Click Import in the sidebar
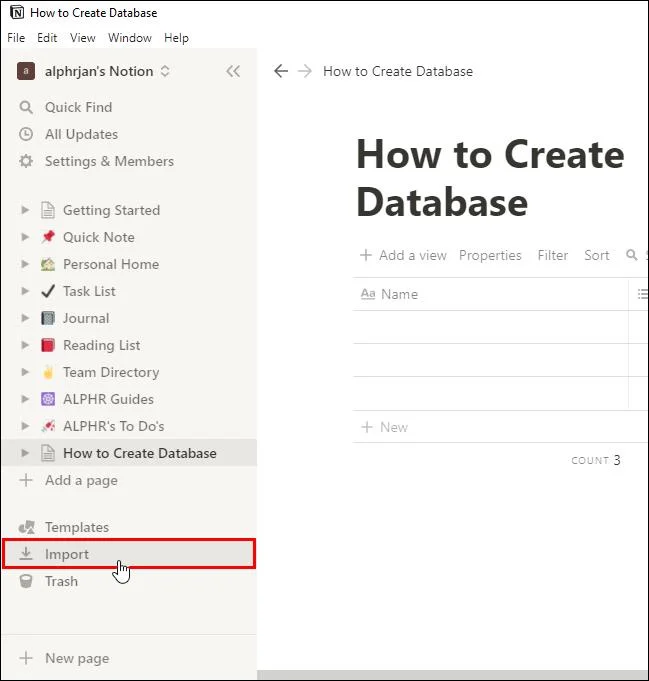 [67, 554]
